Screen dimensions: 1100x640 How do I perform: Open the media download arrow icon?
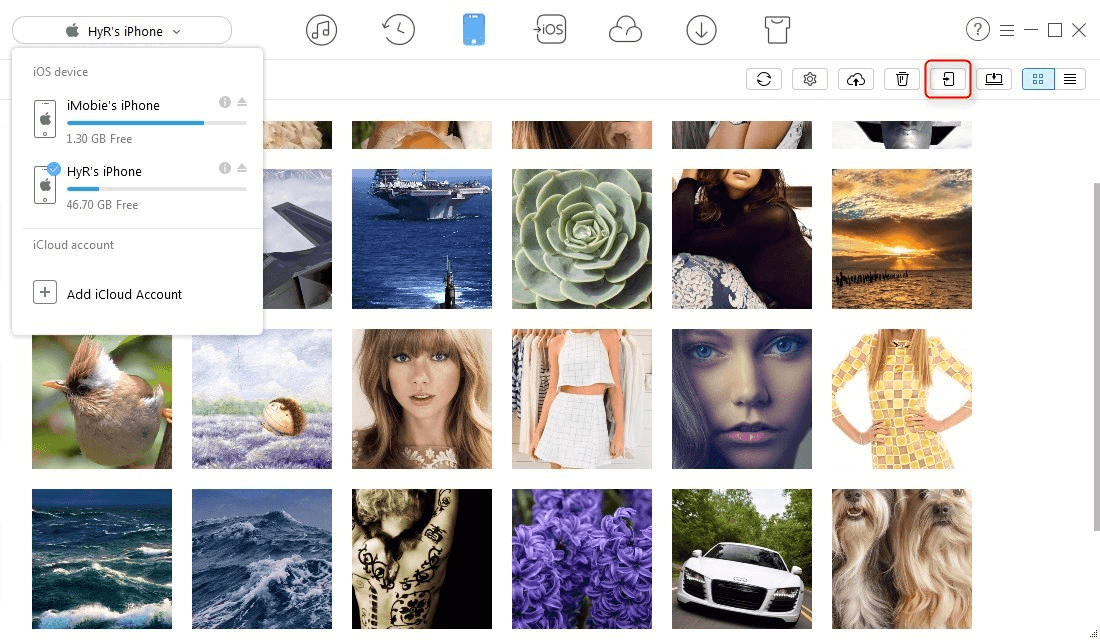pyautogui.click(x=701, y=30)
